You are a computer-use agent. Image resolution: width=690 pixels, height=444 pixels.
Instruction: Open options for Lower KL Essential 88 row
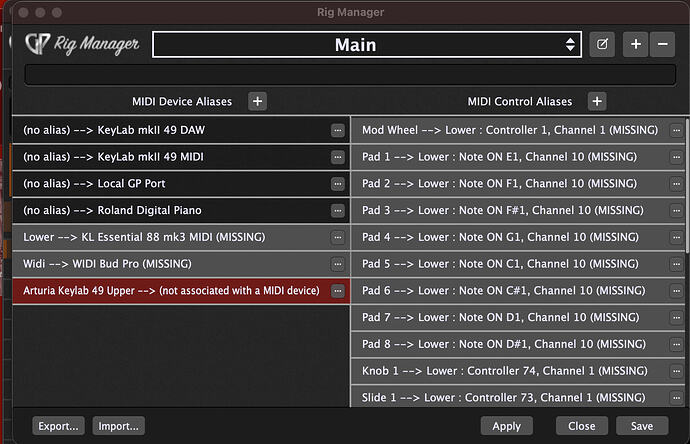[338, 238]
